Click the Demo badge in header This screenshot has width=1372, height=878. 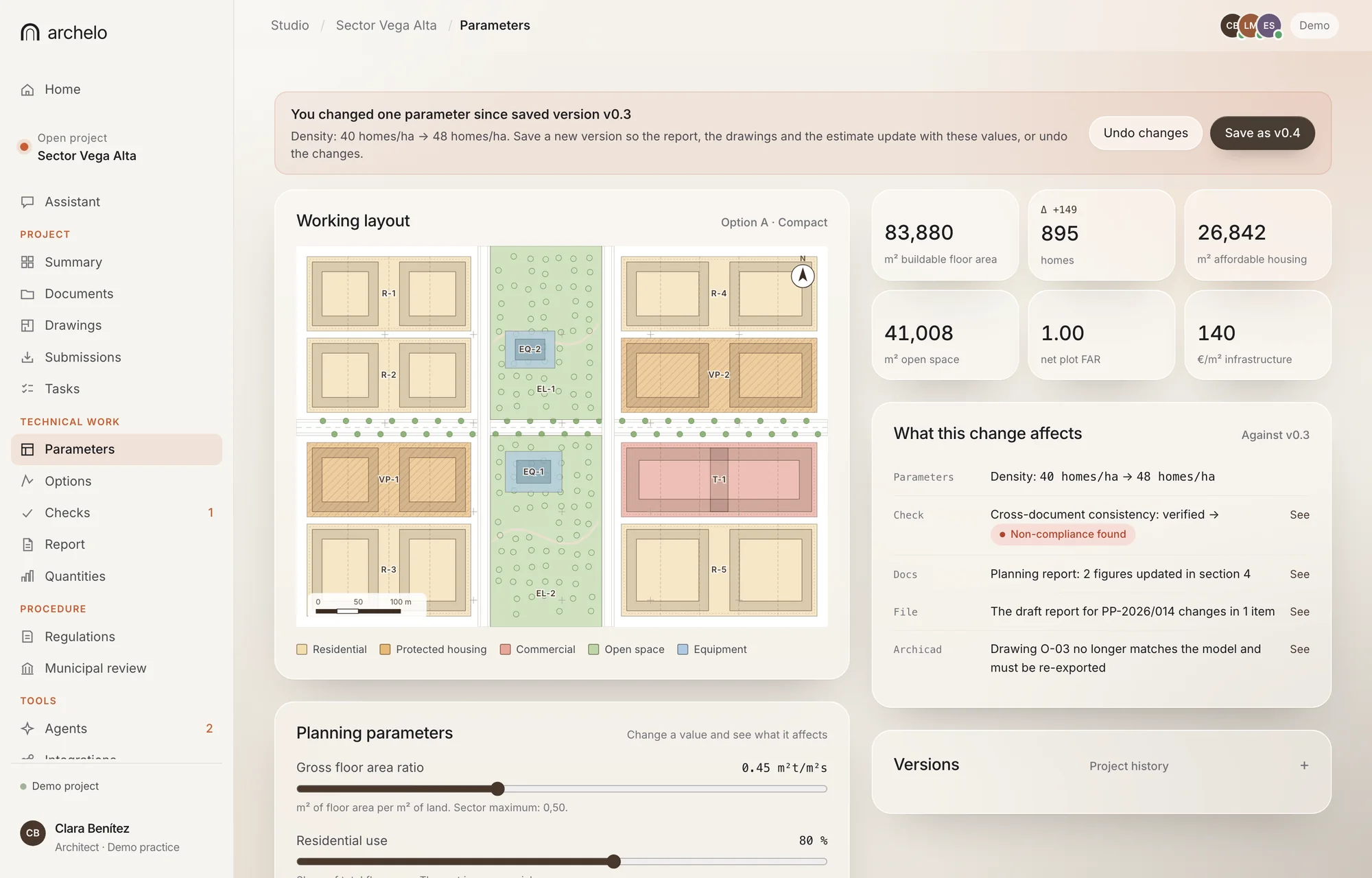tap(1314, 25)
